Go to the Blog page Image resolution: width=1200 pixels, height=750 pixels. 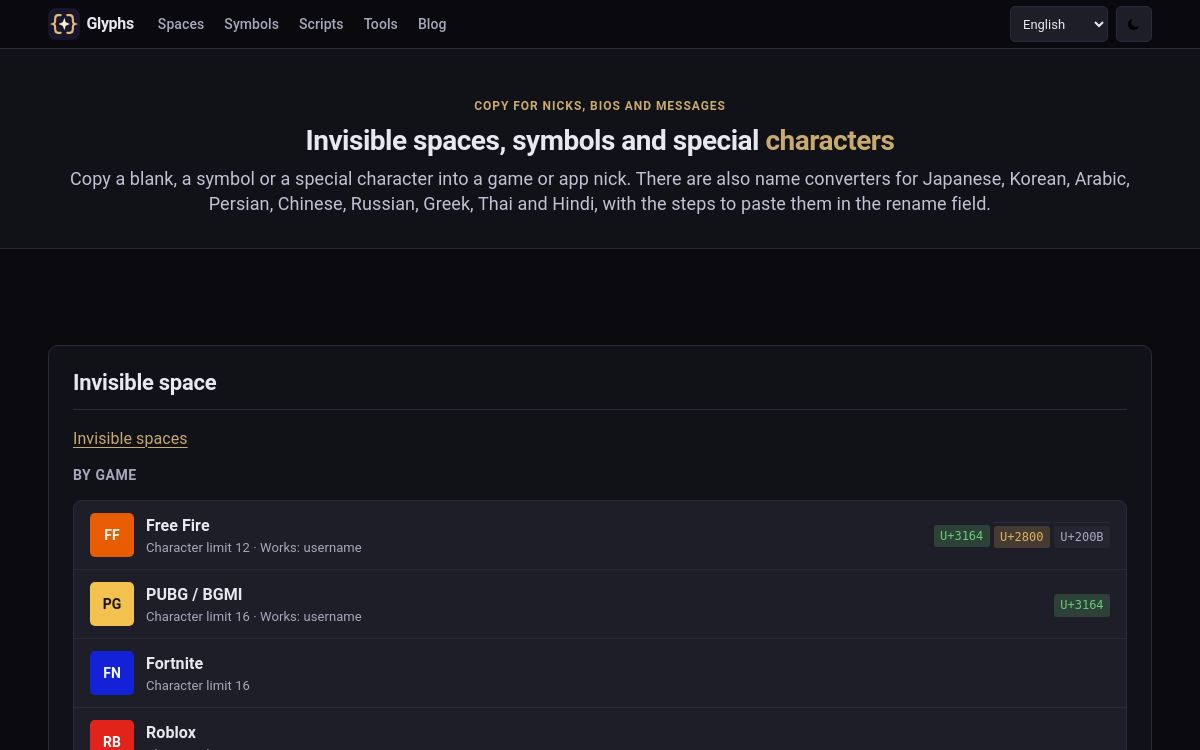(x=432, y=24)
